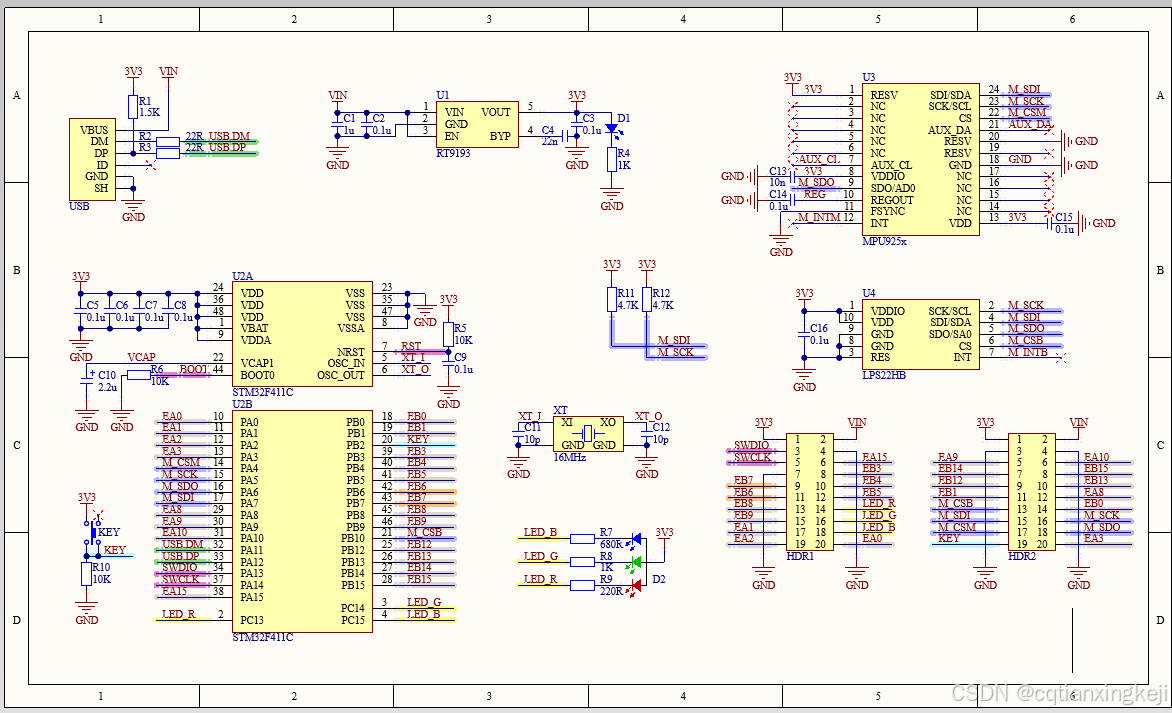Click the M_INTB net label on LPS22HB
Image resolution: width=1172 pixels, height=713 pixels.
point(1028,352)
